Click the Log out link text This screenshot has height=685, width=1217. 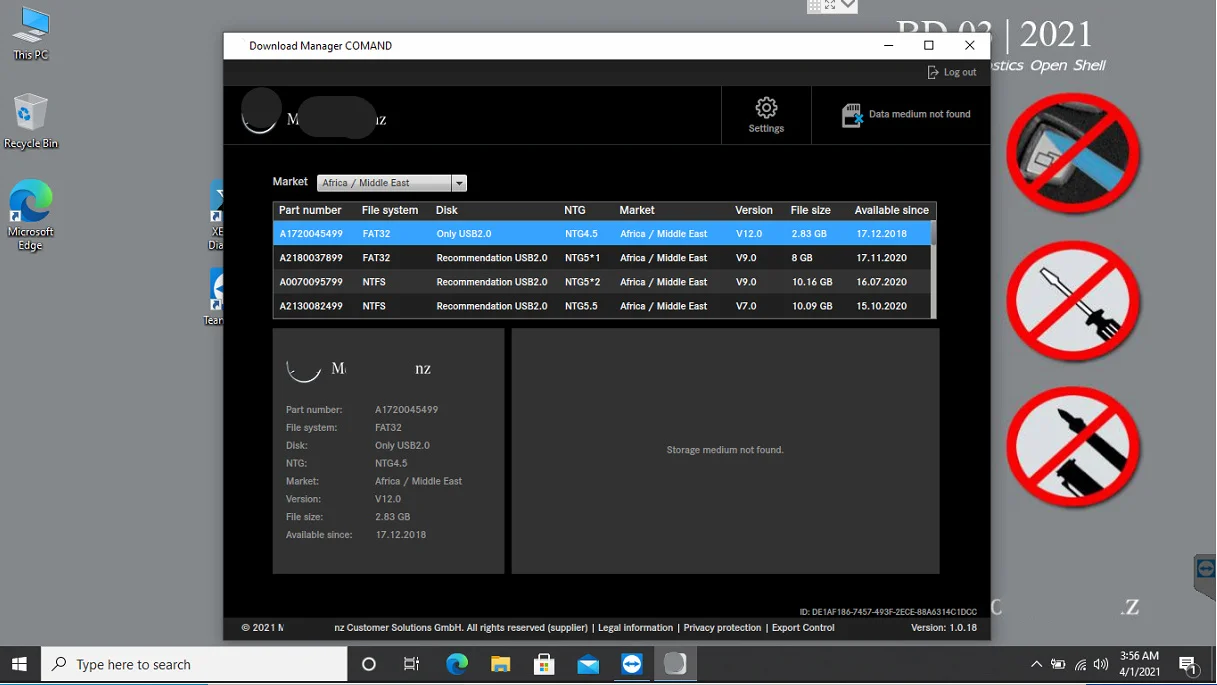pos(960,72)
